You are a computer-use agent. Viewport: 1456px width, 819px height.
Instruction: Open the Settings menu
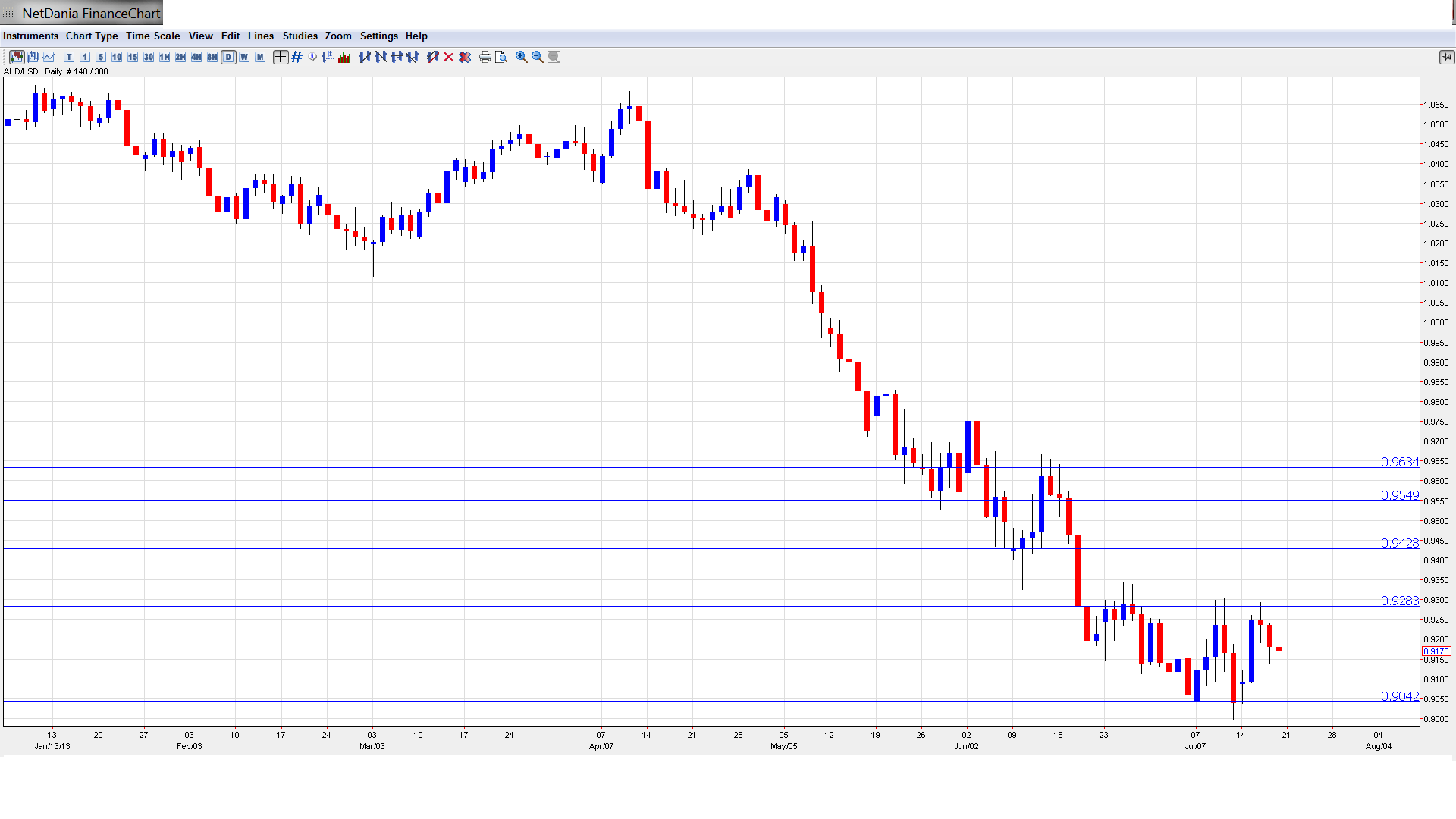click(378, 36)
